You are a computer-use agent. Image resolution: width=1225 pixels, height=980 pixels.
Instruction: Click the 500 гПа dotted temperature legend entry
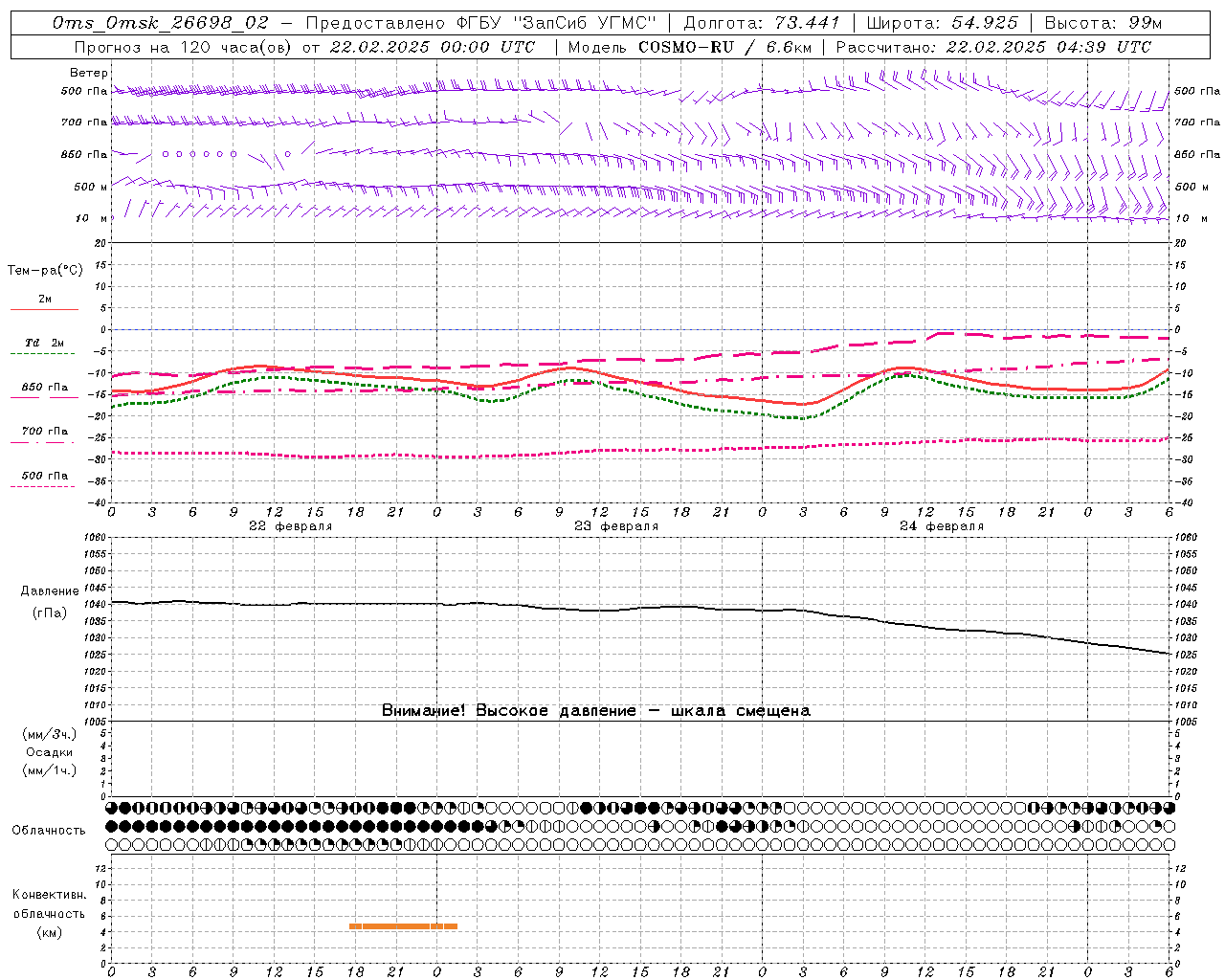[44, 475]
